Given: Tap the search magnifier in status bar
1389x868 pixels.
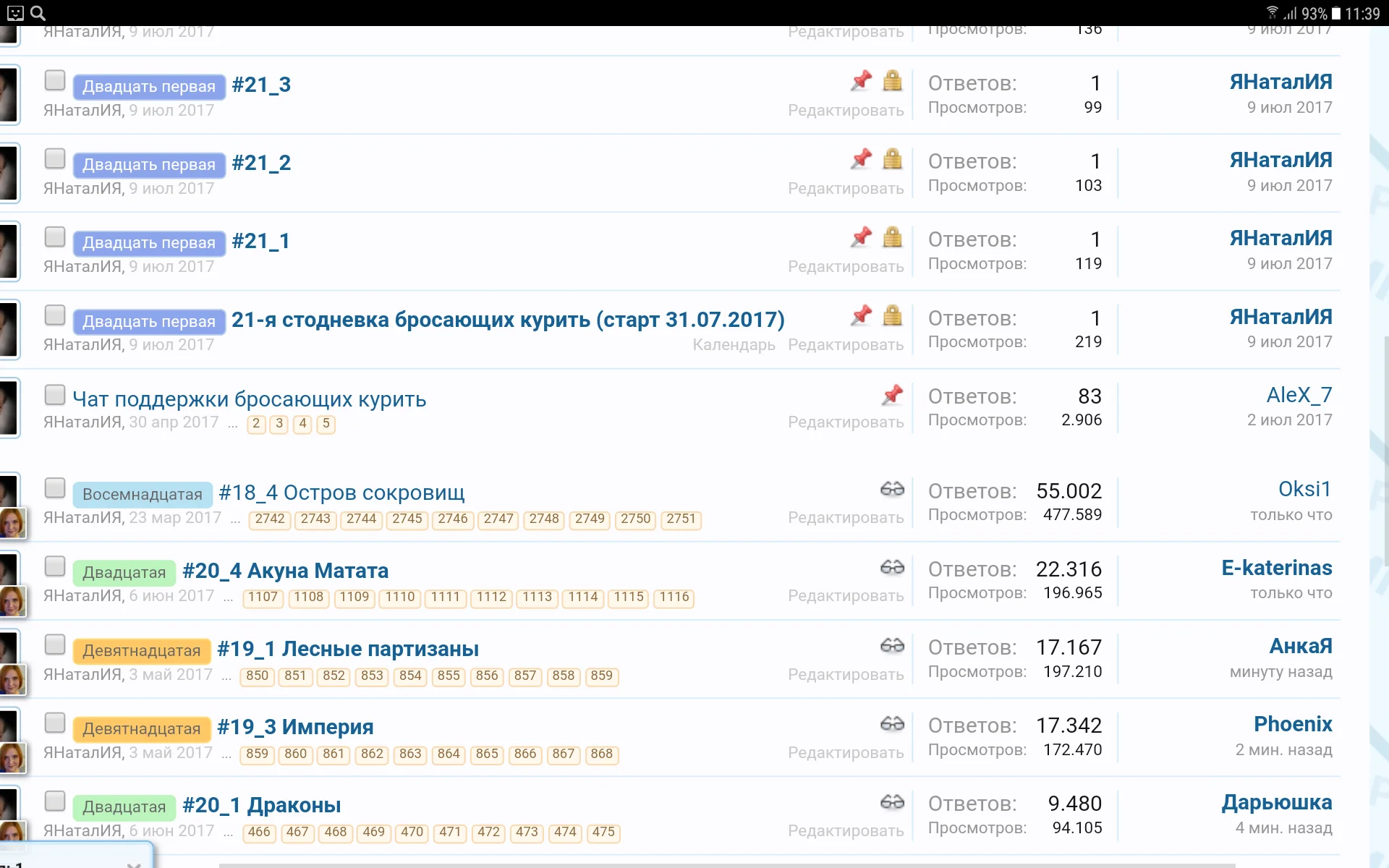Looking at the screenshot, I should coord(38,13).
